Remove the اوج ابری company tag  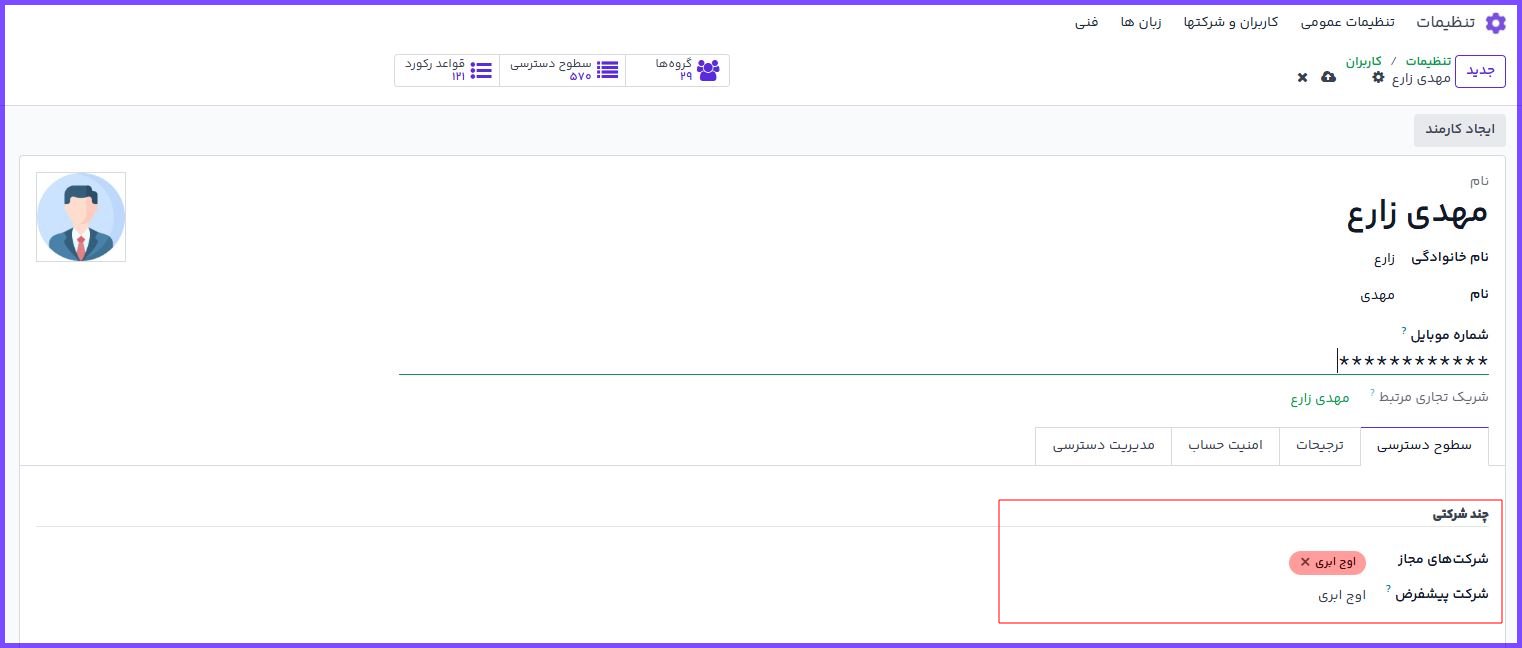pos(1305,562)
